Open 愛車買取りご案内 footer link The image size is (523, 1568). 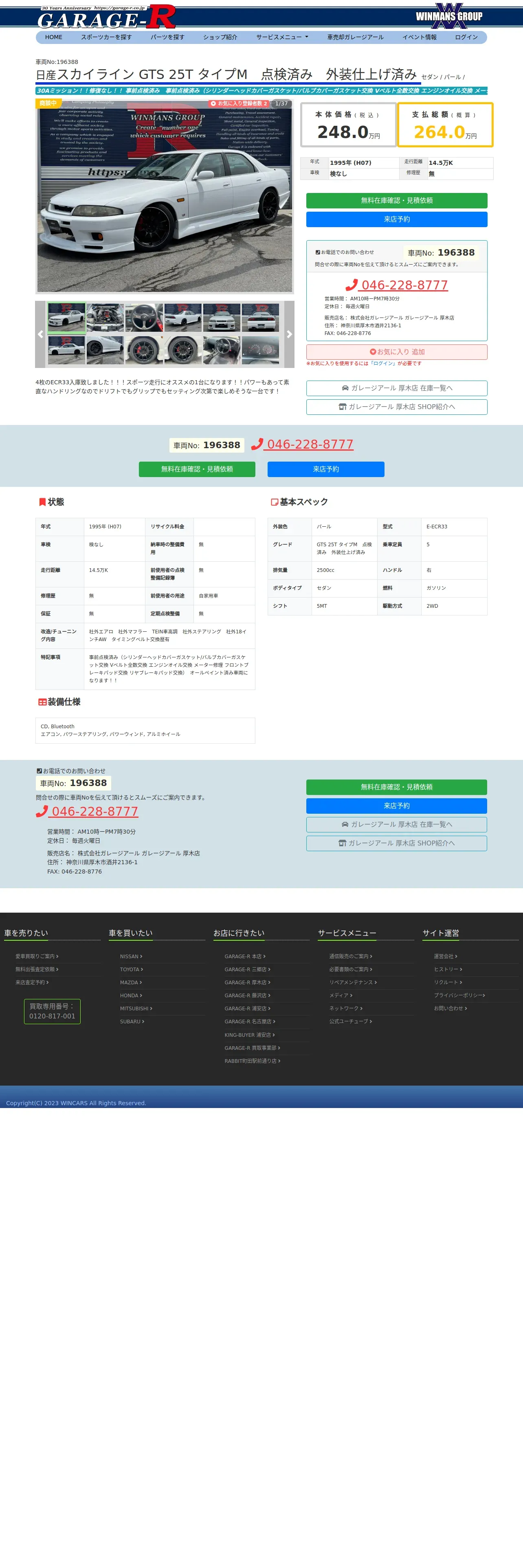(x=37, y=956)
